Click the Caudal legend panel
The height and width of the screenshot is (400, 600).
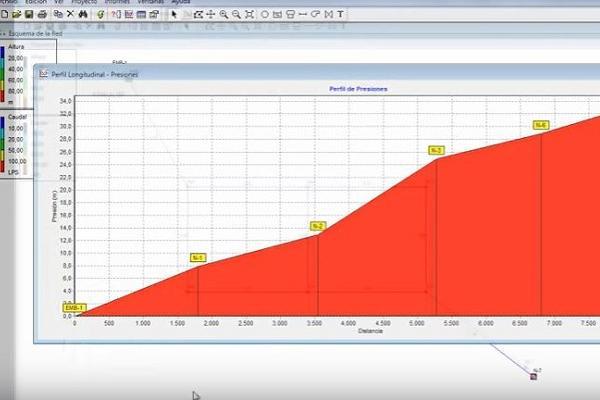(x=16, y=145)
